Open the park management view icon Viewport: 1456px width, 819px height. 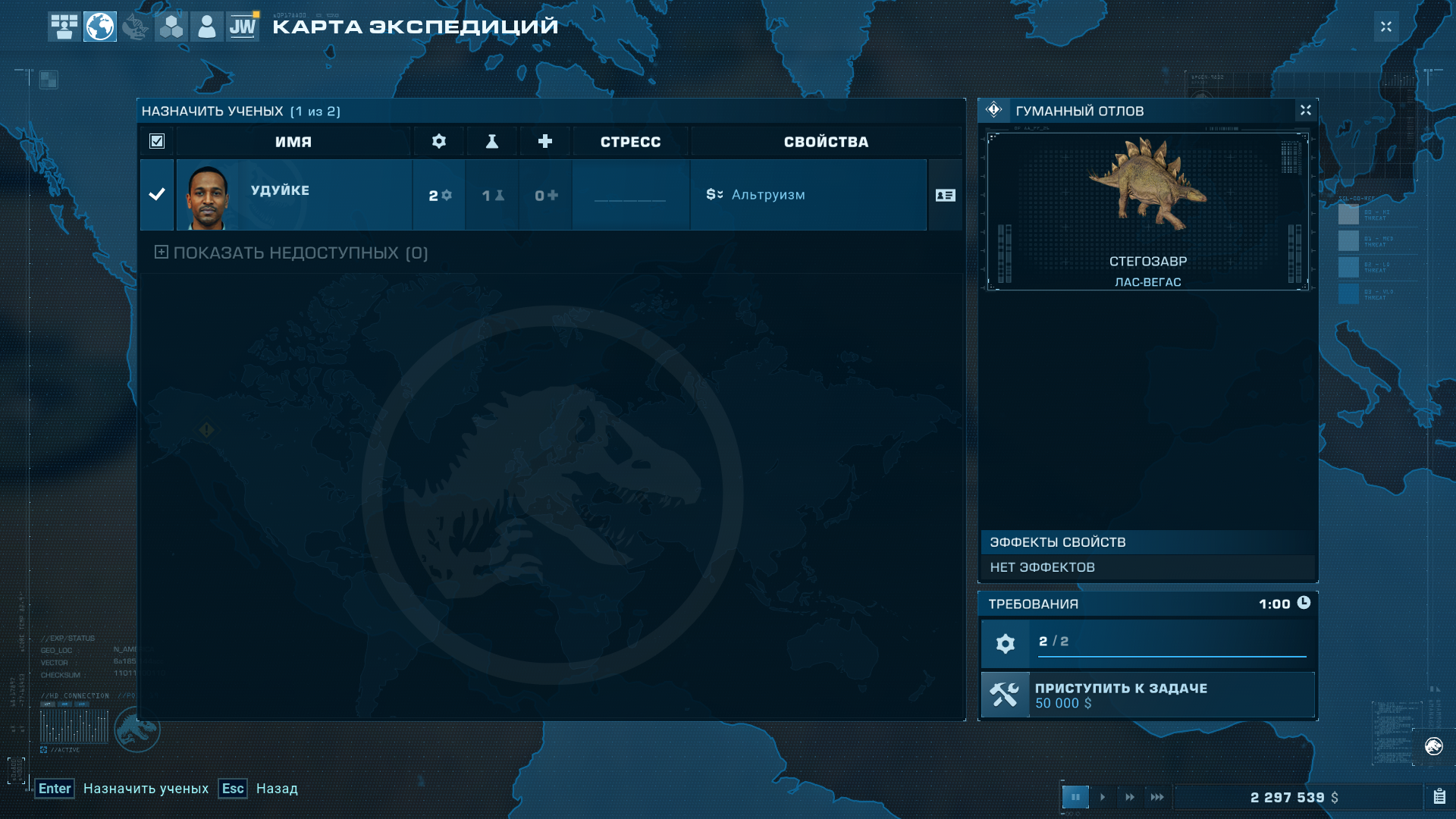[64, 27]
